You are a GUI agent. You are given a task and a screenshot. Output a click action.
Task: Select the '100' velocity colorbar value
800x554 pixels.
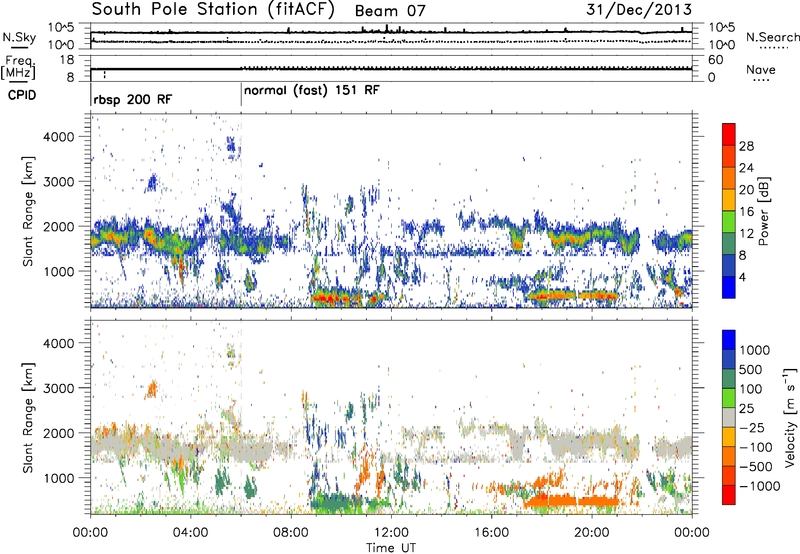(x=749, y=389)
